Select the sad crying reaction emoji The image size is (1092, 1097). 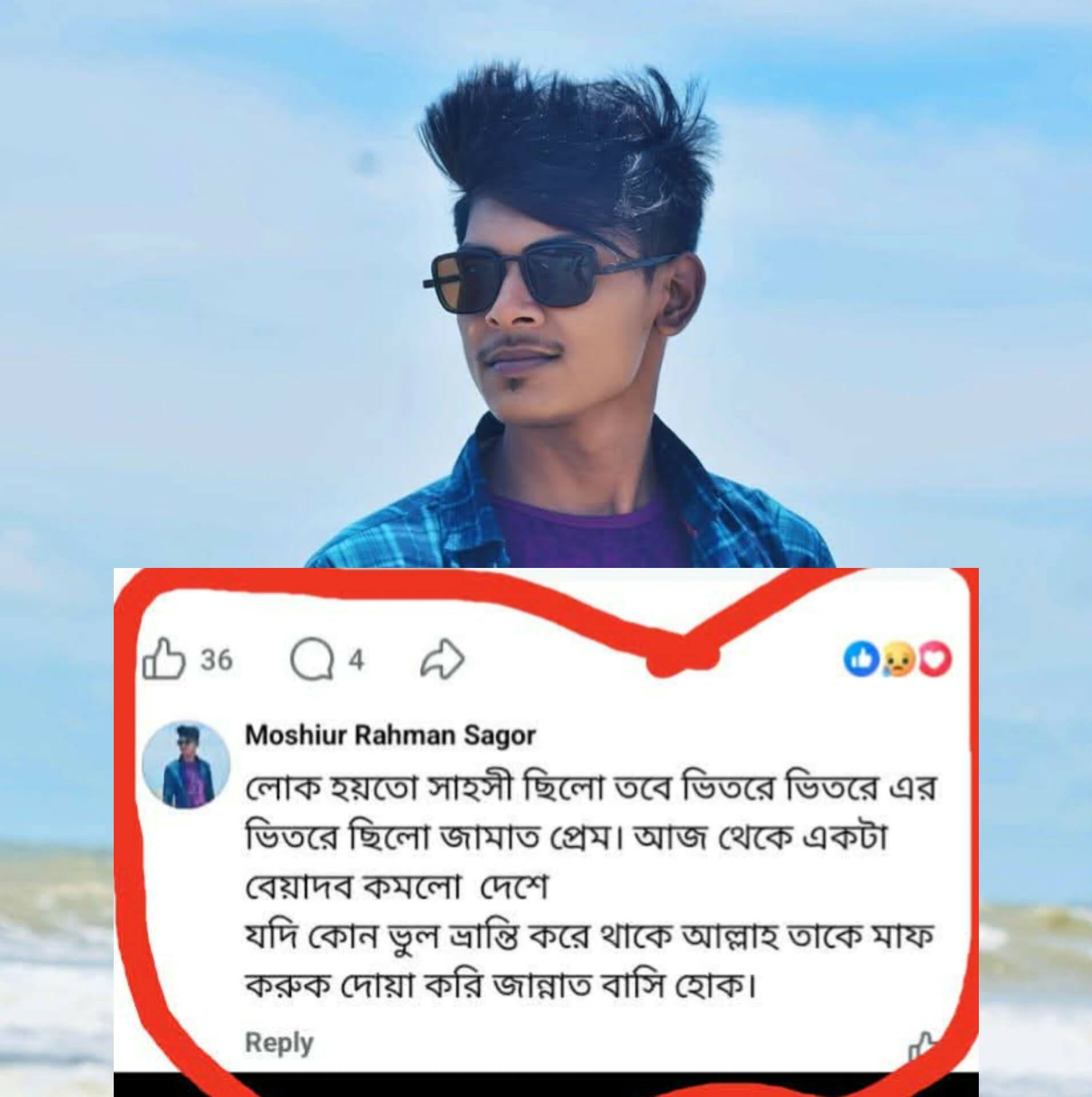tap(899, 660)
